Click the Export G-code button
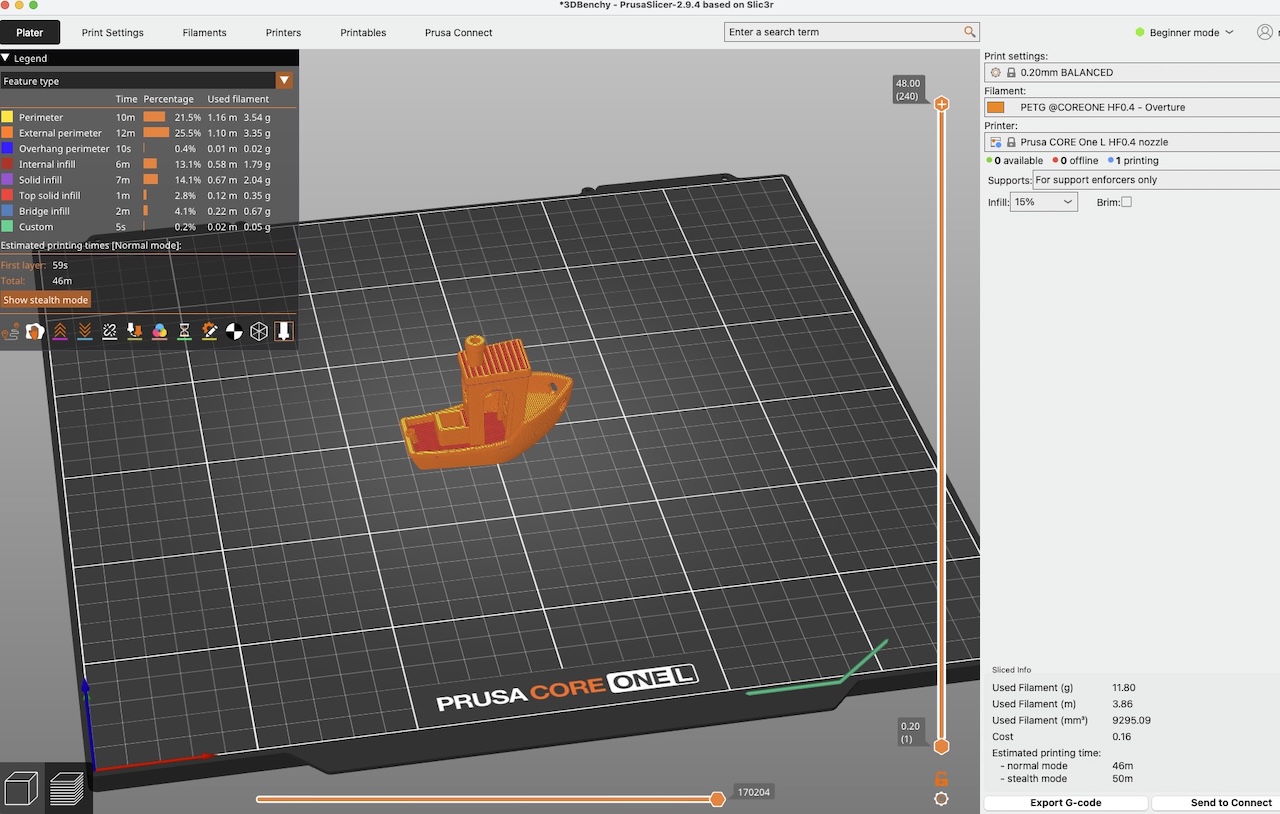 click(1065, 803)
